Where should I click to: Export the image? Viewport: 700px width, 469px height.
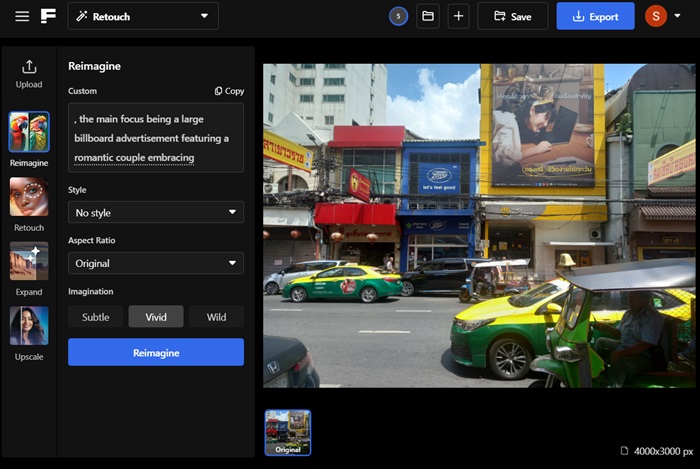click(595, 17)
